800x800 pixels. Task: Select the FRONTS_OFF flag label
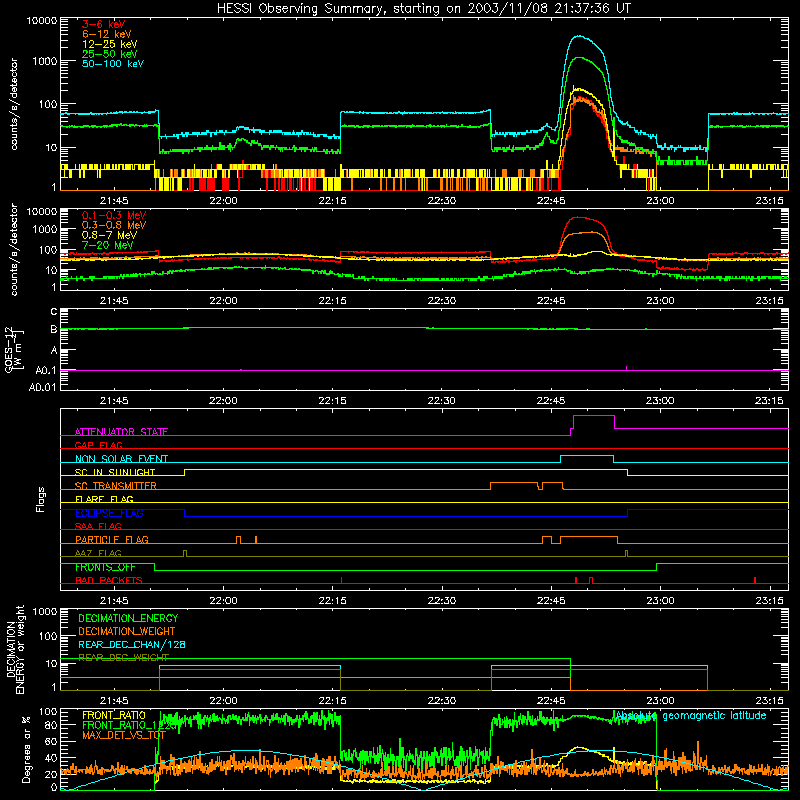click(x=105, y=567)
